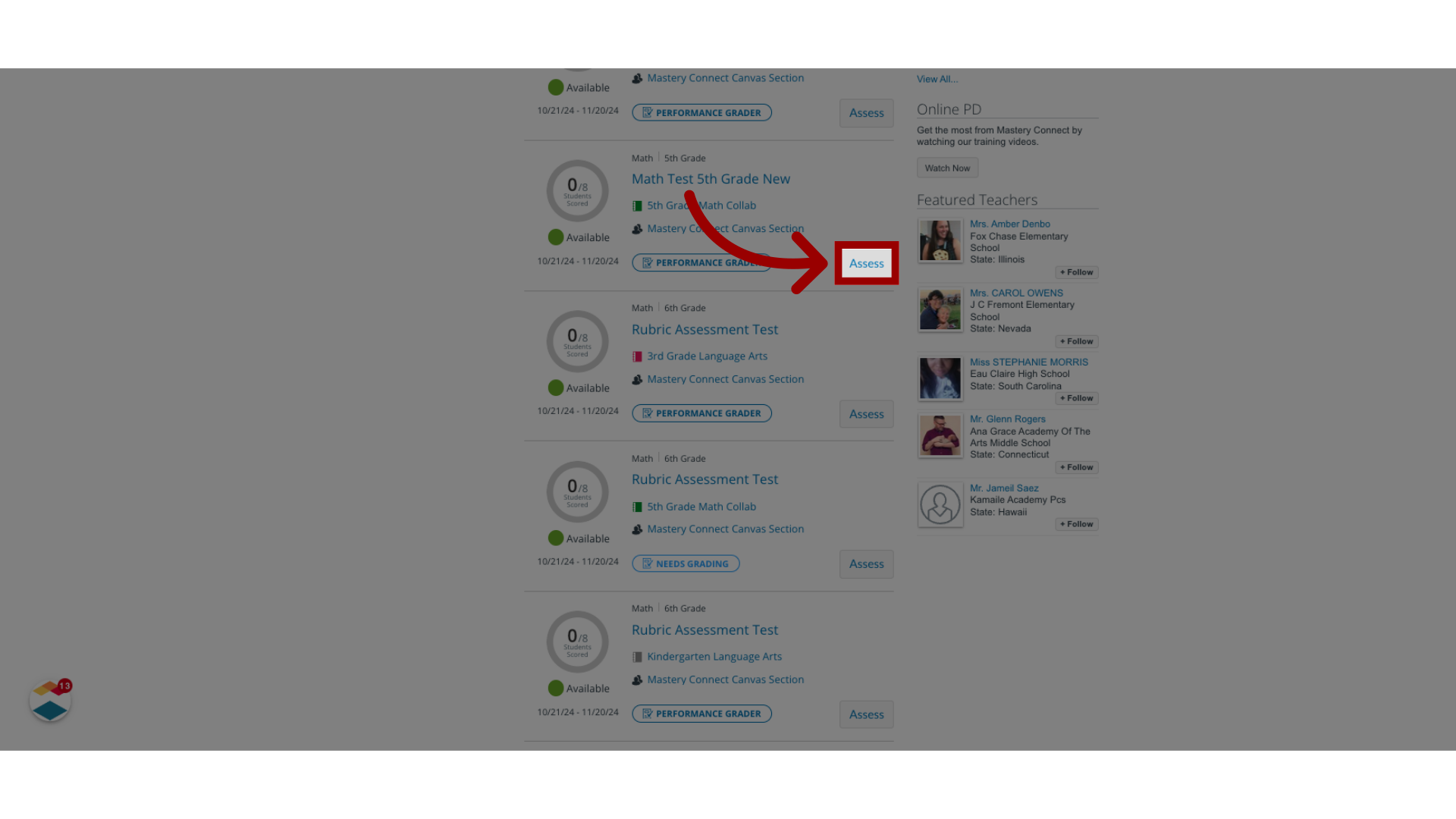Open 5th Grade Math Collab tracker link
This screenshot has width=1456, height=819.
point(701,205)
